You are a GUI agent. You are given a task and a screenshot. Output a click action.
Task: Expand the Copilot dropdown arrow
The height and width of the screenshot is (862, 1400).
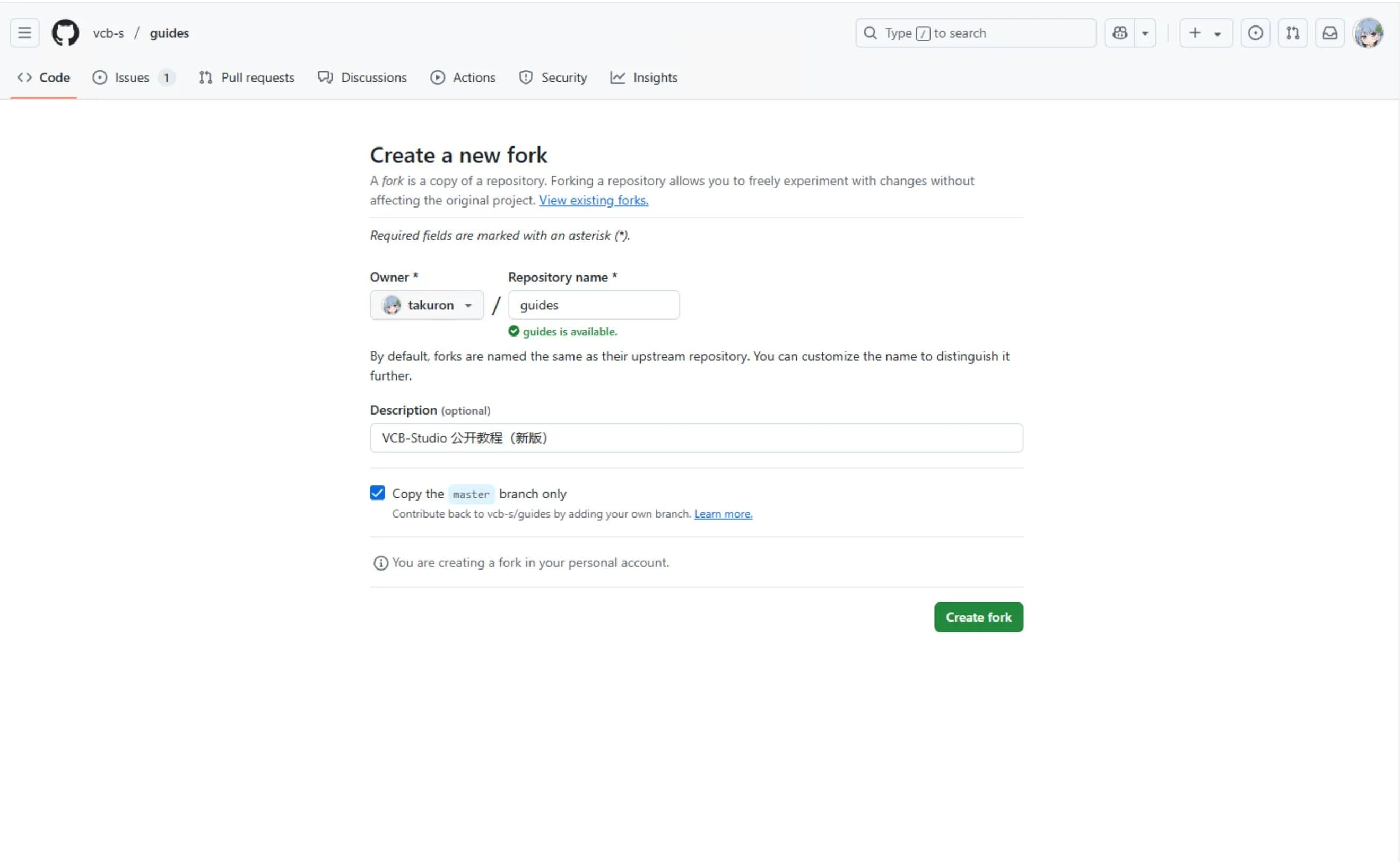pos(1145,33)
